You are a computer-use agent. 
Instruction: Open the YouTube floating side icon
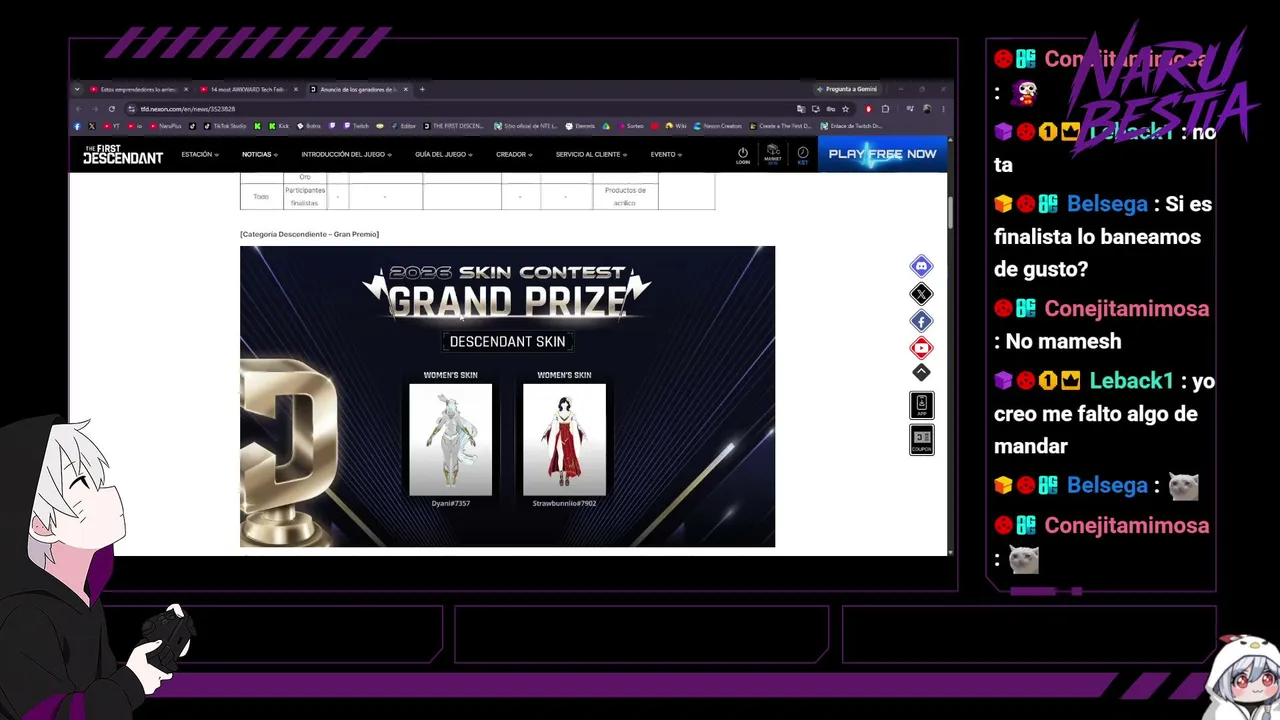921,348
